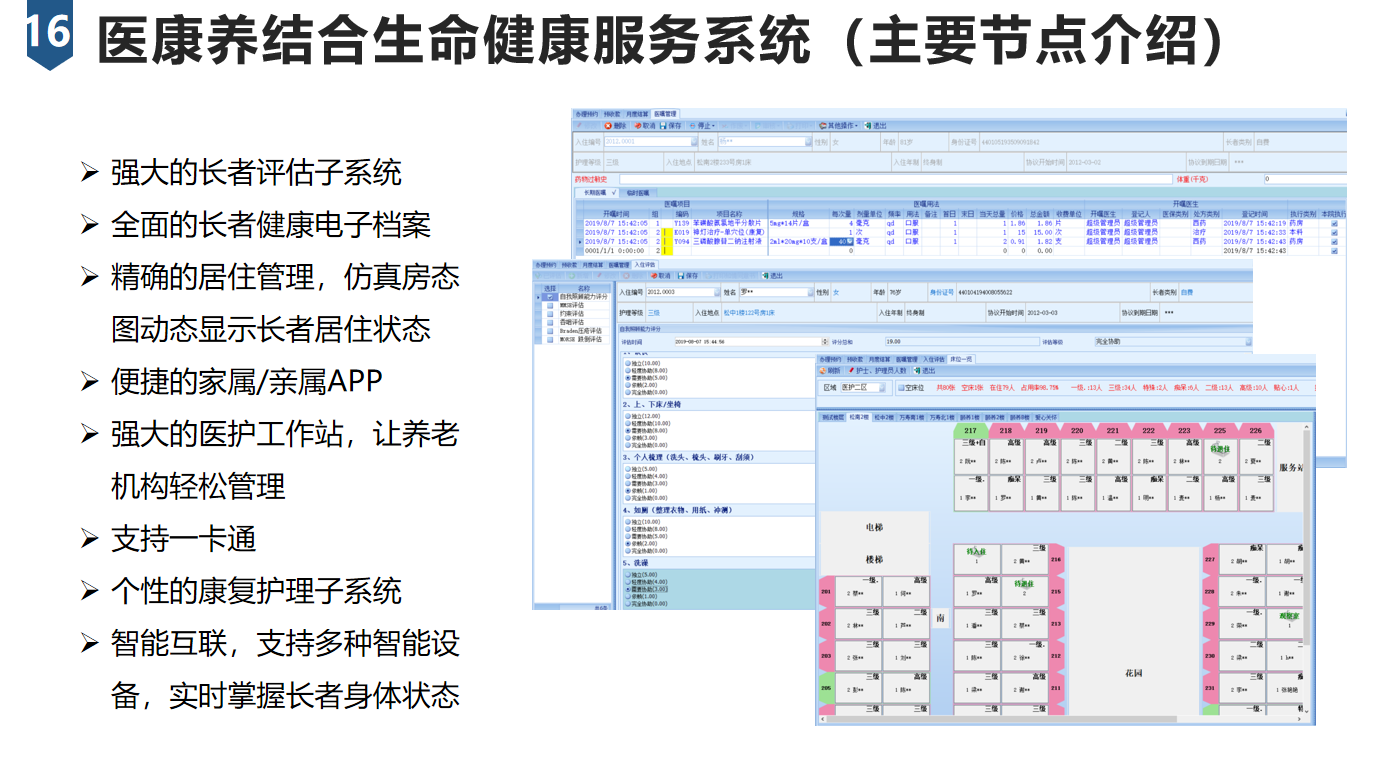Select room 216 side tag
Viewport: 1387px width, 774px height.
click(1056, 559)
